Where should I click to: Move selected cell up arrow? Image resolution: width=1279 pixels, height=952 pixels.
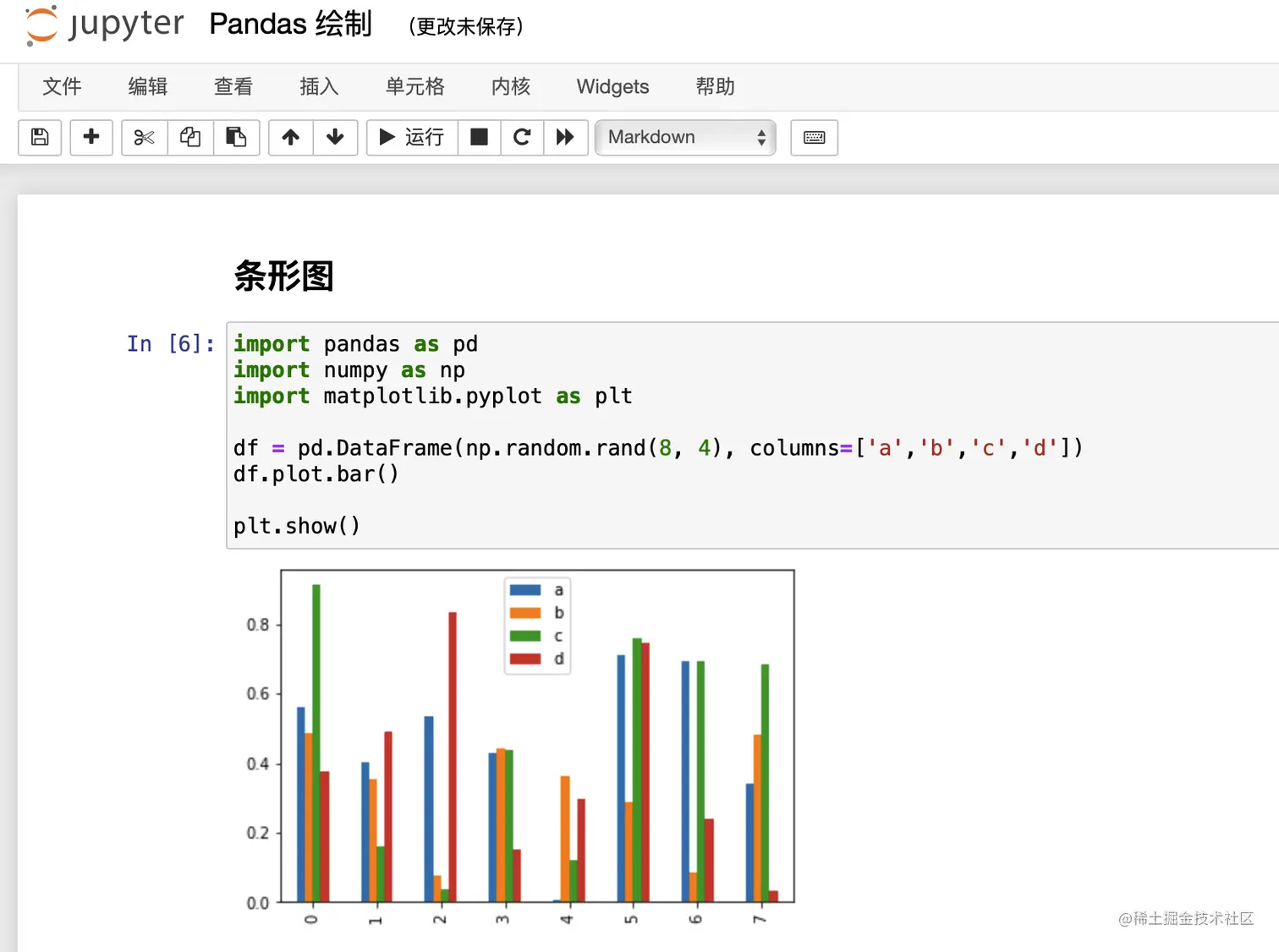coord(291,137)
